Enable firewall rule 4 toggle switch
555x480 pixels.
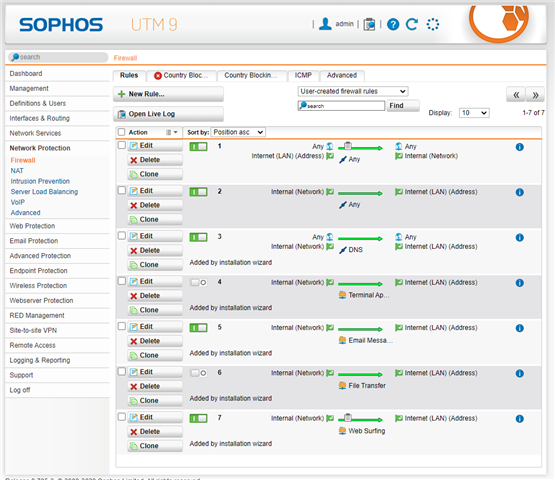click(198, 282)
